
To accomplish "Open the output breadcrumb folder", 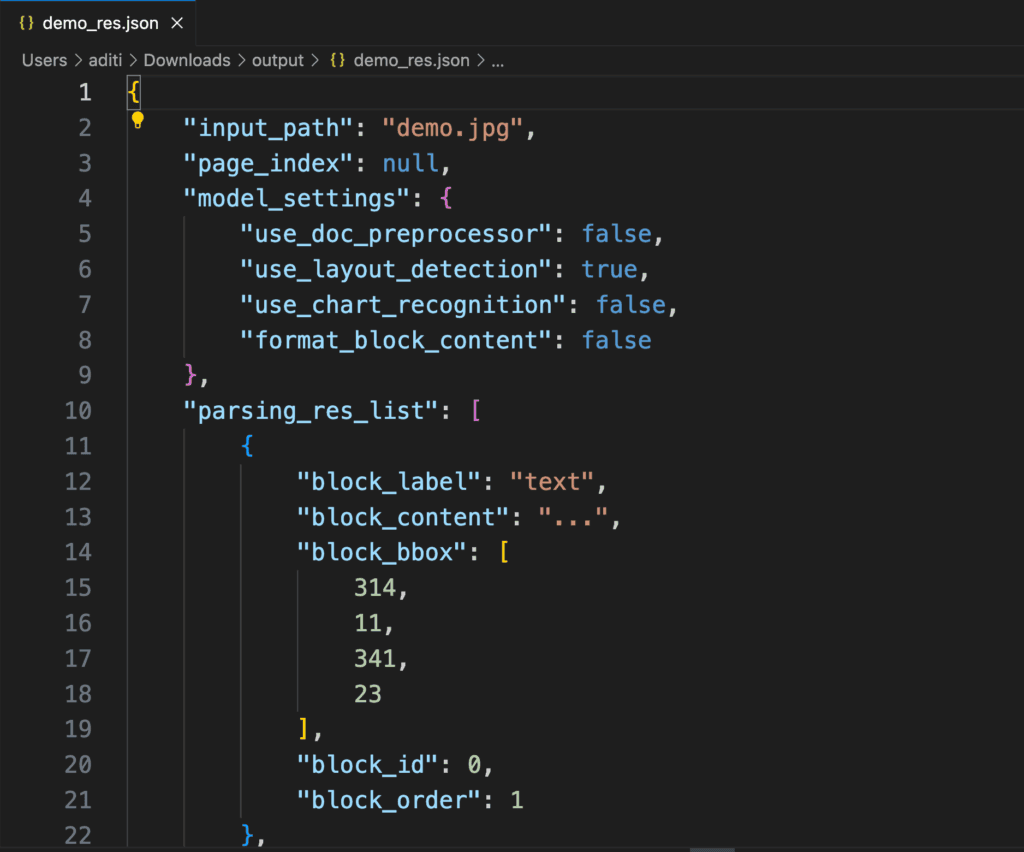I will coord(277,60).
